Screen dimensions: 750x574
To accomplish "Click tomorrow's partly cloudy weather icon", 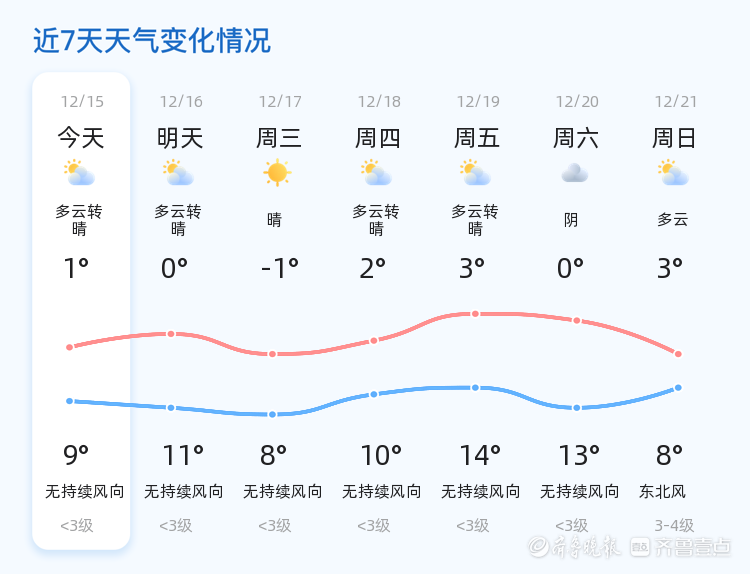I will click(178, 173).
